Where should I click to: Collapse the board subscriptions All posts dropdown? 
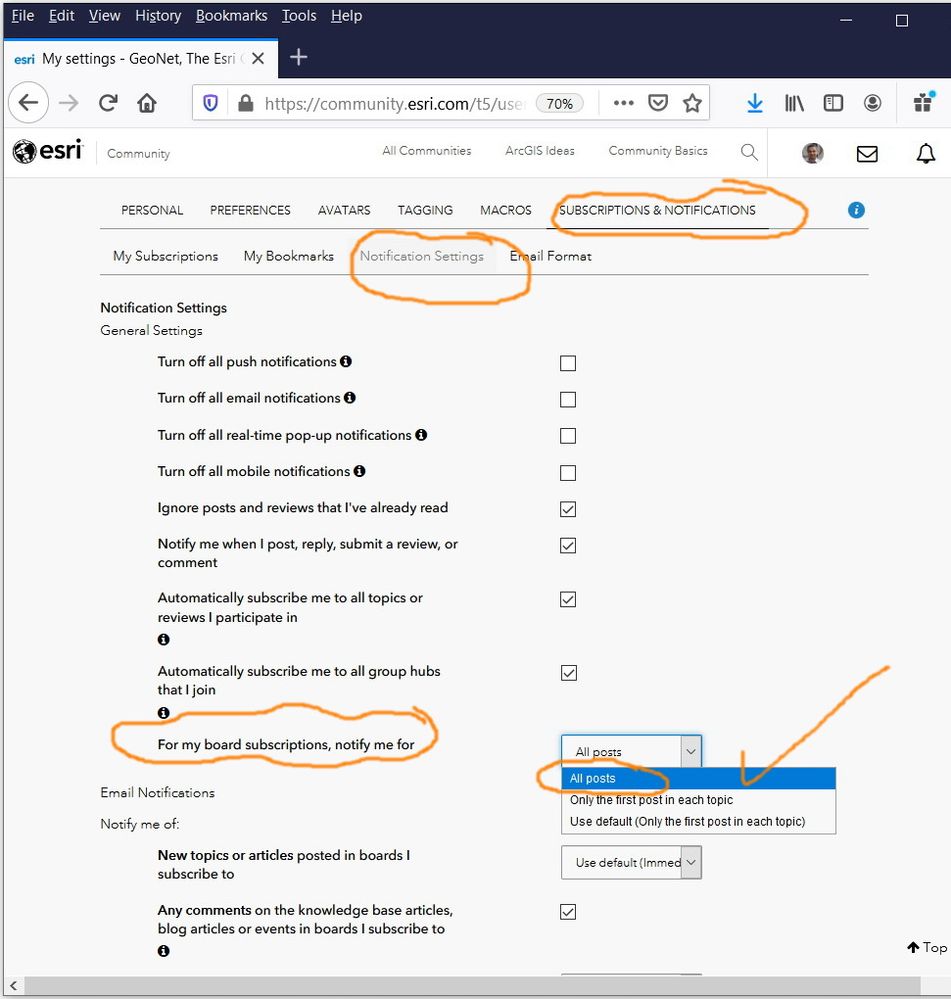pyautogui.click(x=631, y=751)
